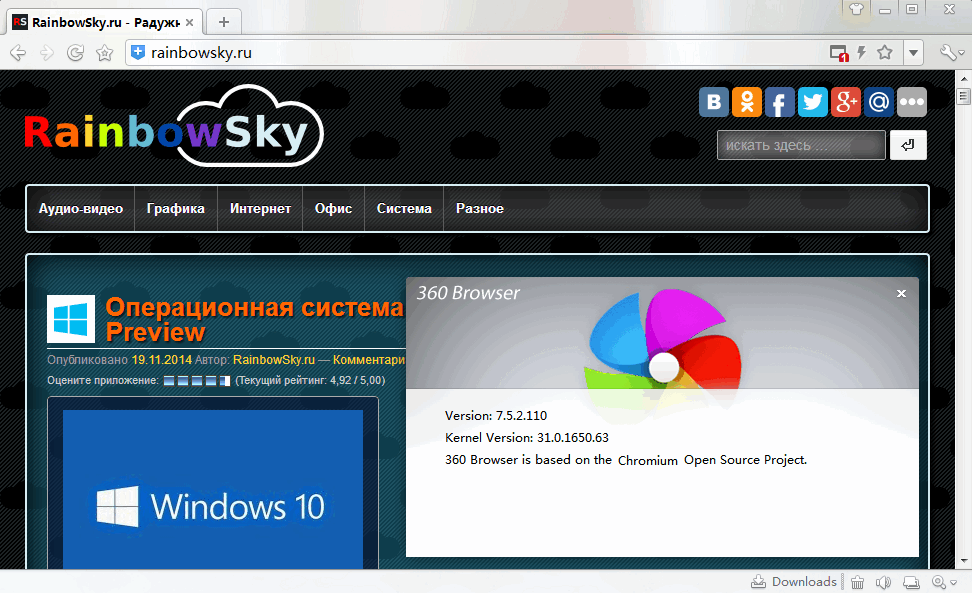Open author link RainbowSky.ru
The width and height of the screenshot is (972, 593).
click(274, 360)
